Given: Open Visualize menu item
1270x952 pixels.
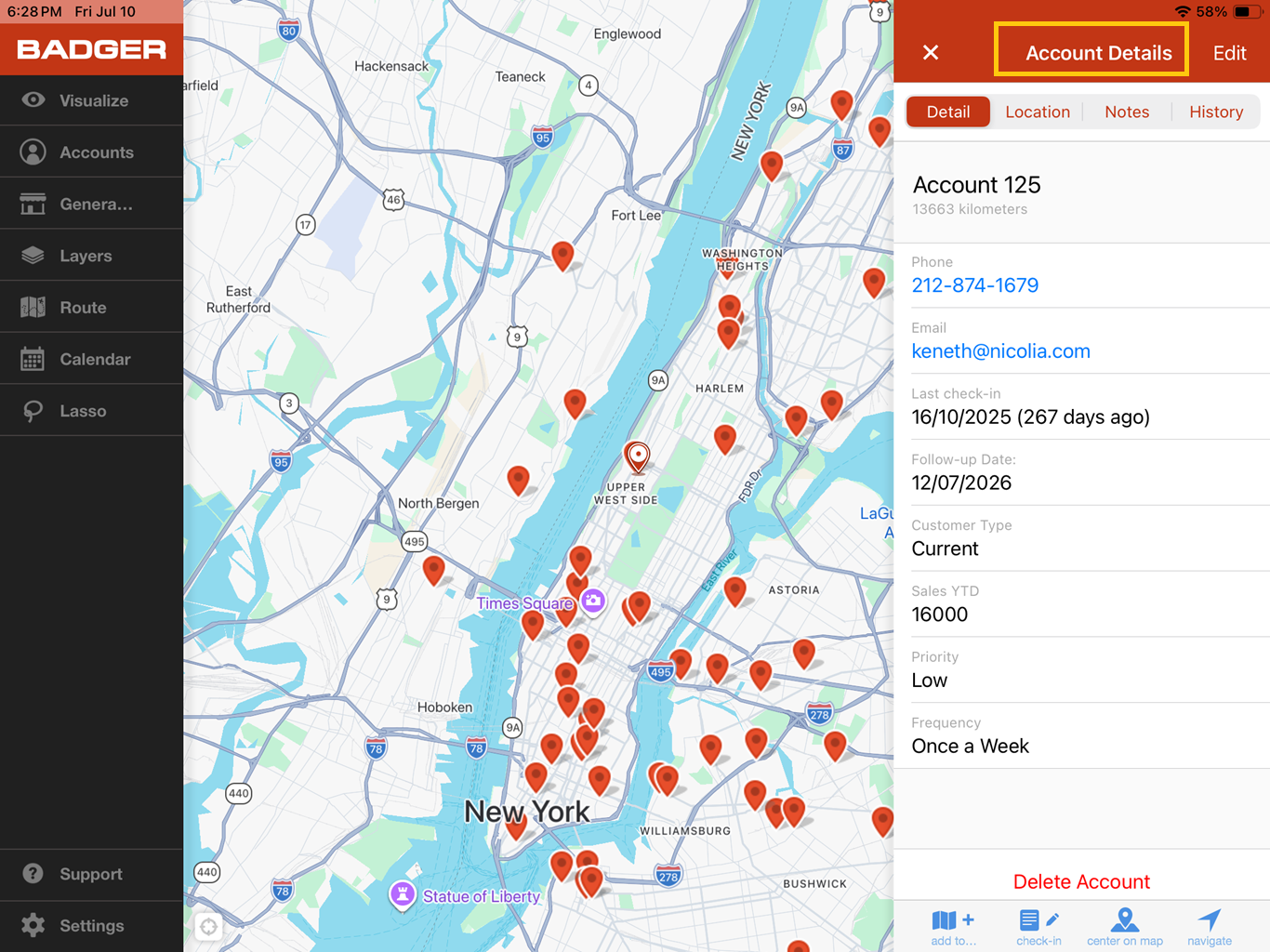Looking at the screenshot, I should pos(91,99).
